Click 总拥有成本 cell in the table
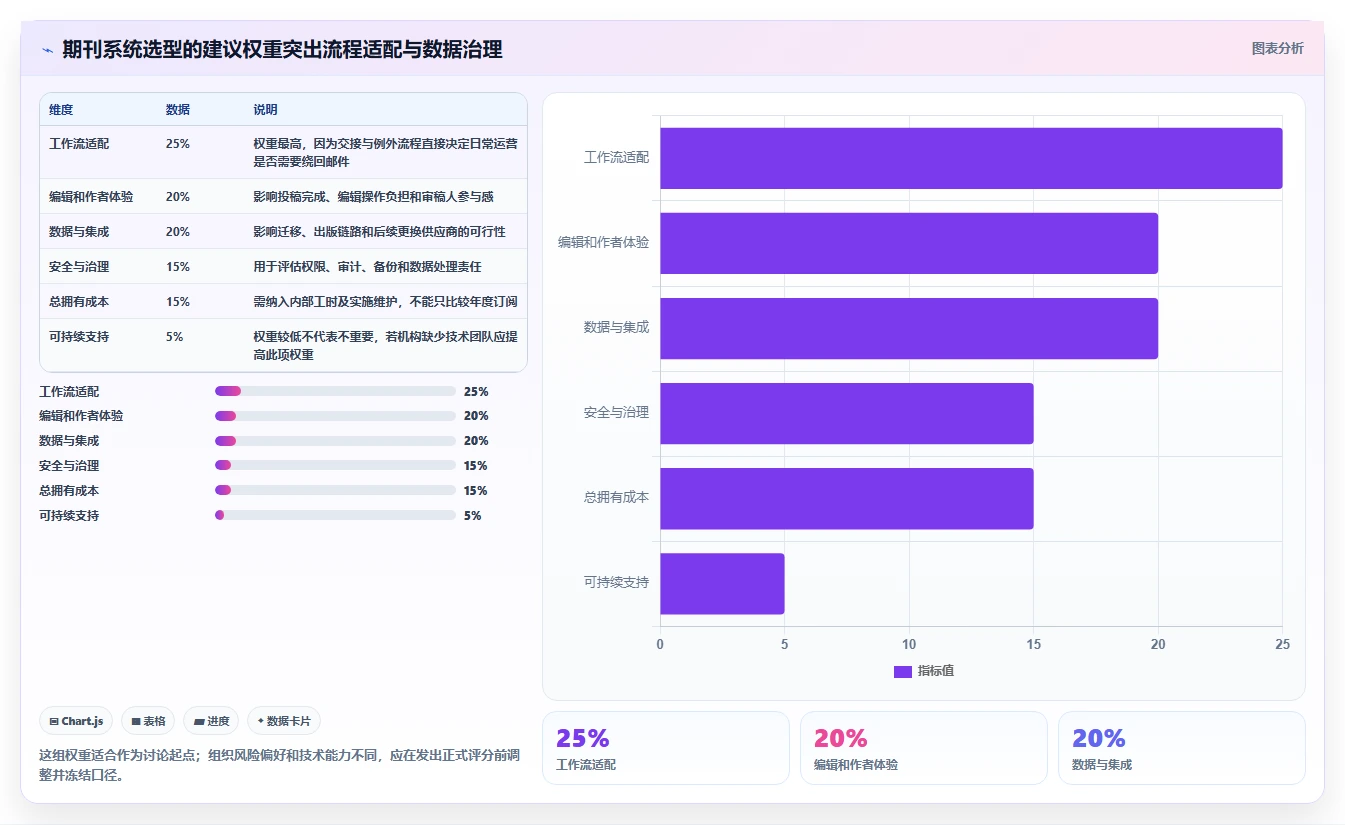1345x825 pixels. (x=79, y=302)
